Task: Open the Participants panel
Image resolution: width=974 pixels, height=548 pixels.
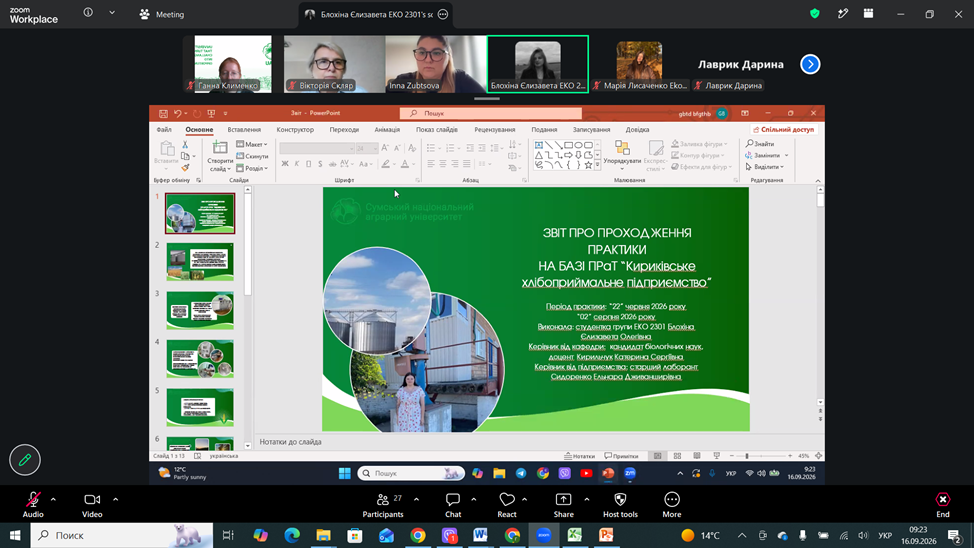Action: pos(383,505)
